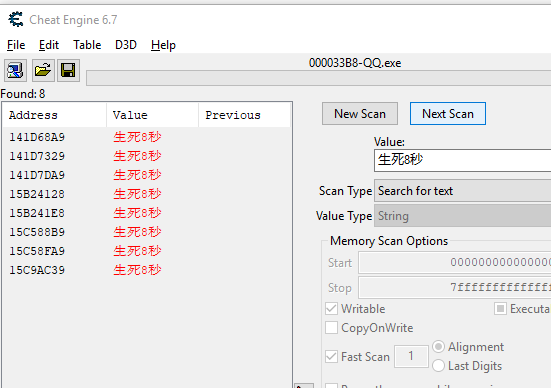Toggle the Executable checkbox
The height and width of the screenshot is (388, 551).
(x=500, y=309)
